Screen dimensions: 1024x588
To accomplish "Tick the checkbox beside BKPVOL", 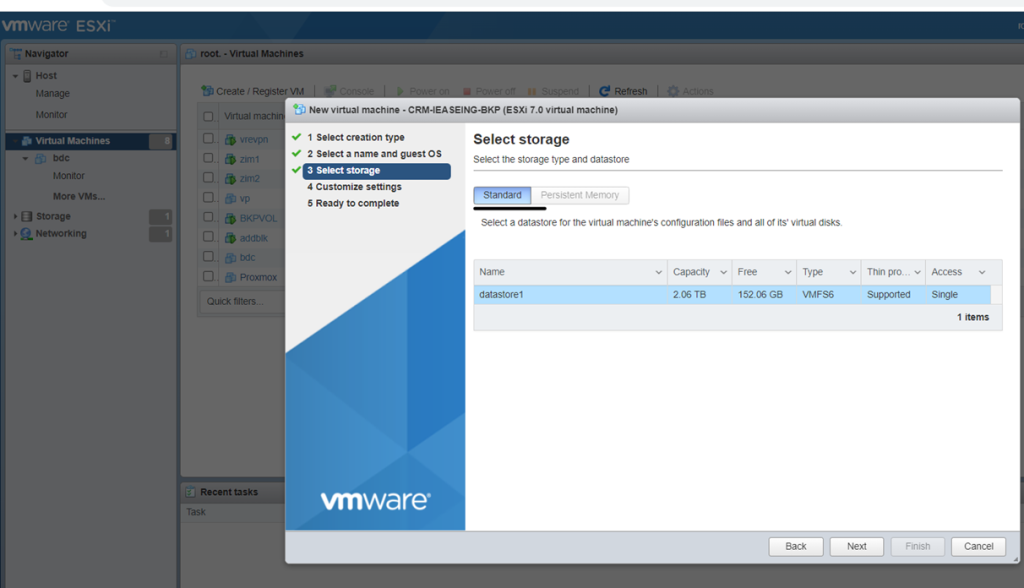I will pyautogui.click(x=209, y=218).
